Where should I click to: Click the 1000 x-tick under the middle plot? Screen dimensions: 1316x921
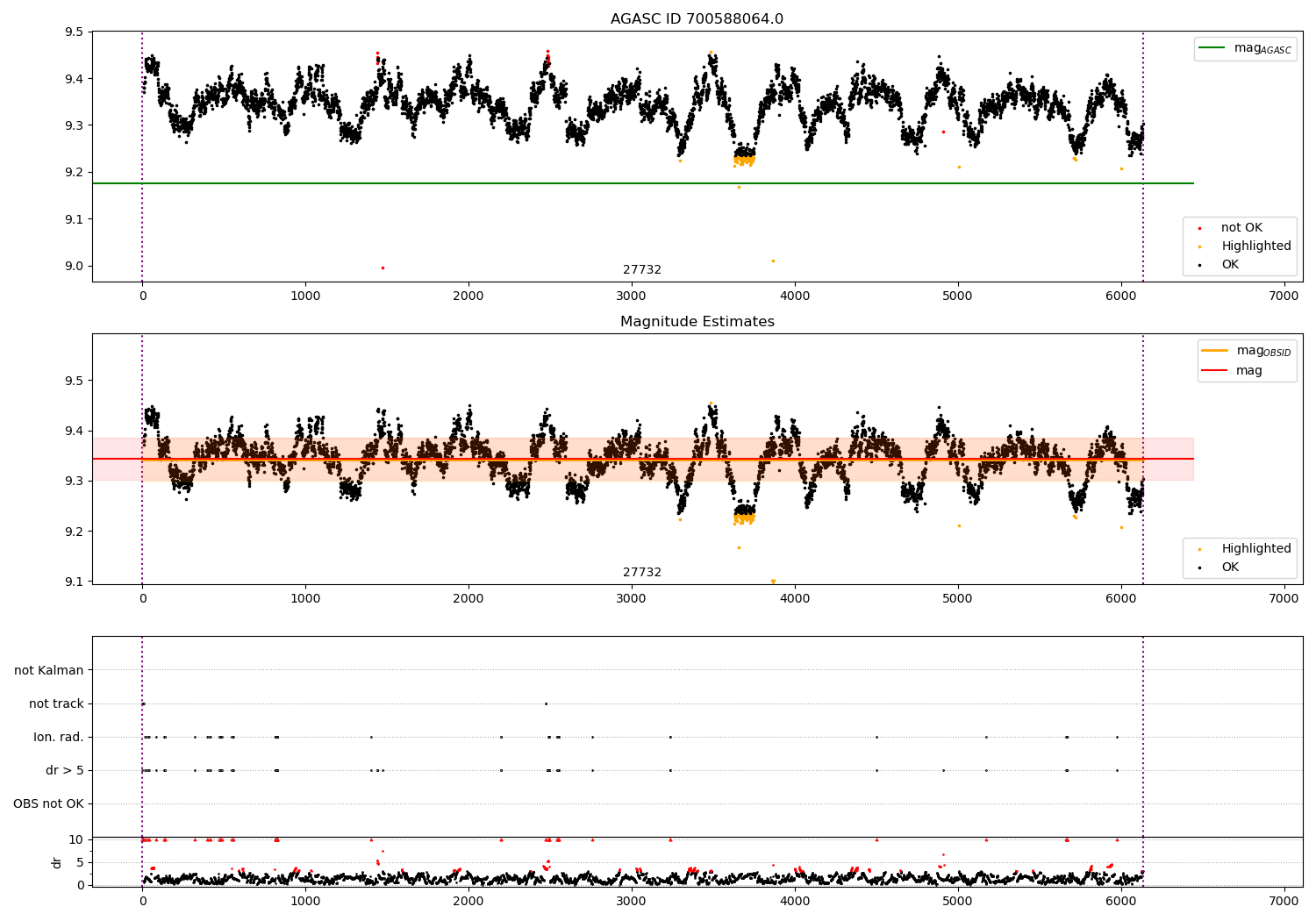pyautogui.click(x=305, y=599)
